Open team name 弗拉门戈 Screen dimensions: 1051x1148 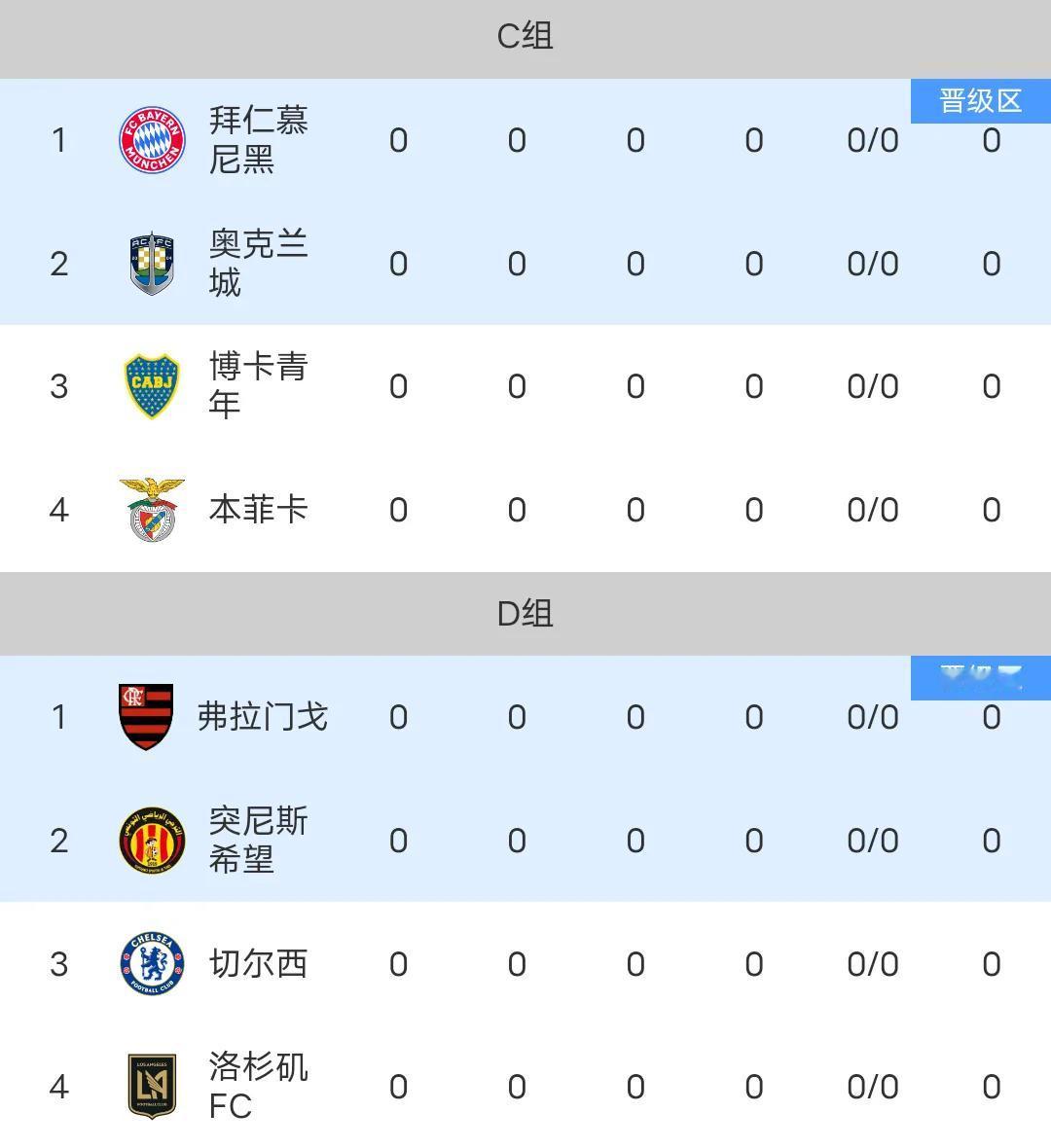click(263, 717)
